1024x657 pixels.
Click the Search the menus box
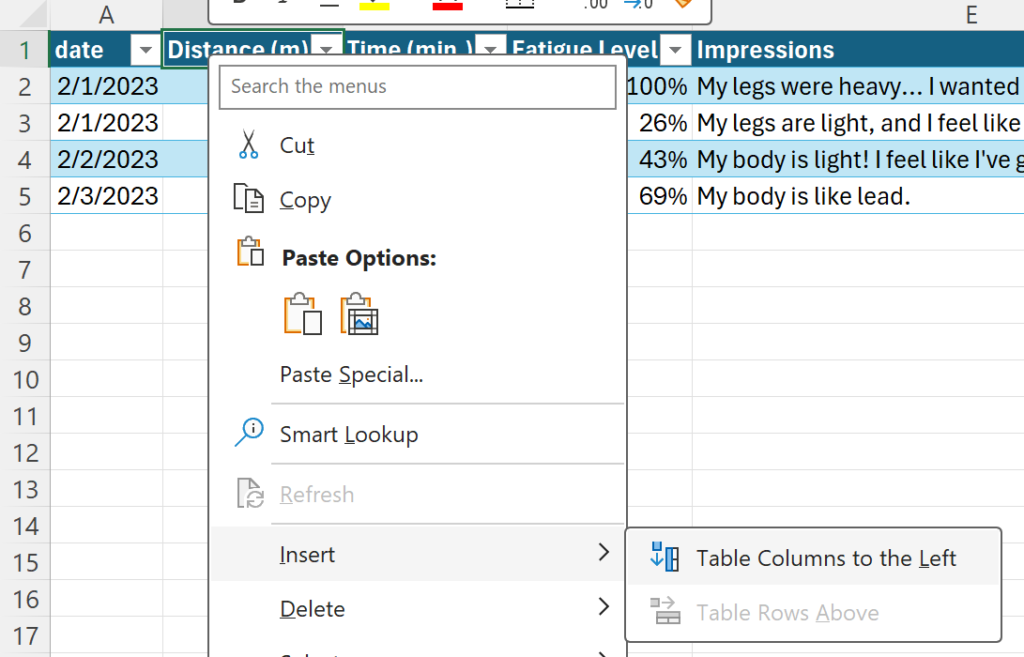pos(418,87)
